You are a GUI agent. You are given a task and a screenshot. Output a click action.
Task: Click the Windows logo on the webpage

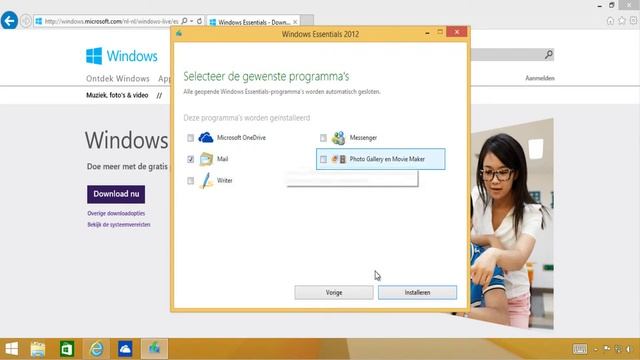(x=122, y=56)
